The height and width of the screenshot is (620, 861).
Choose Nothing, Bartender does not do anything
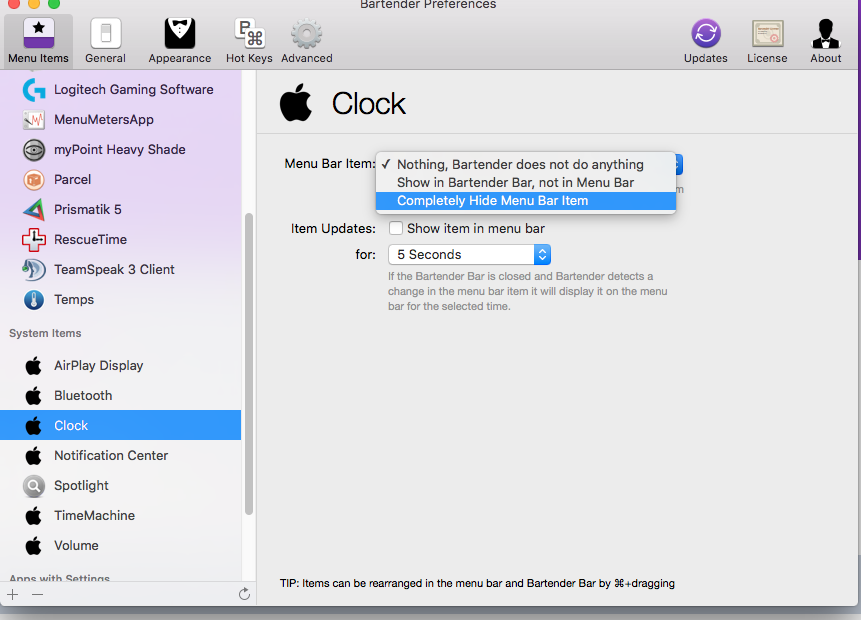[525, 164]
